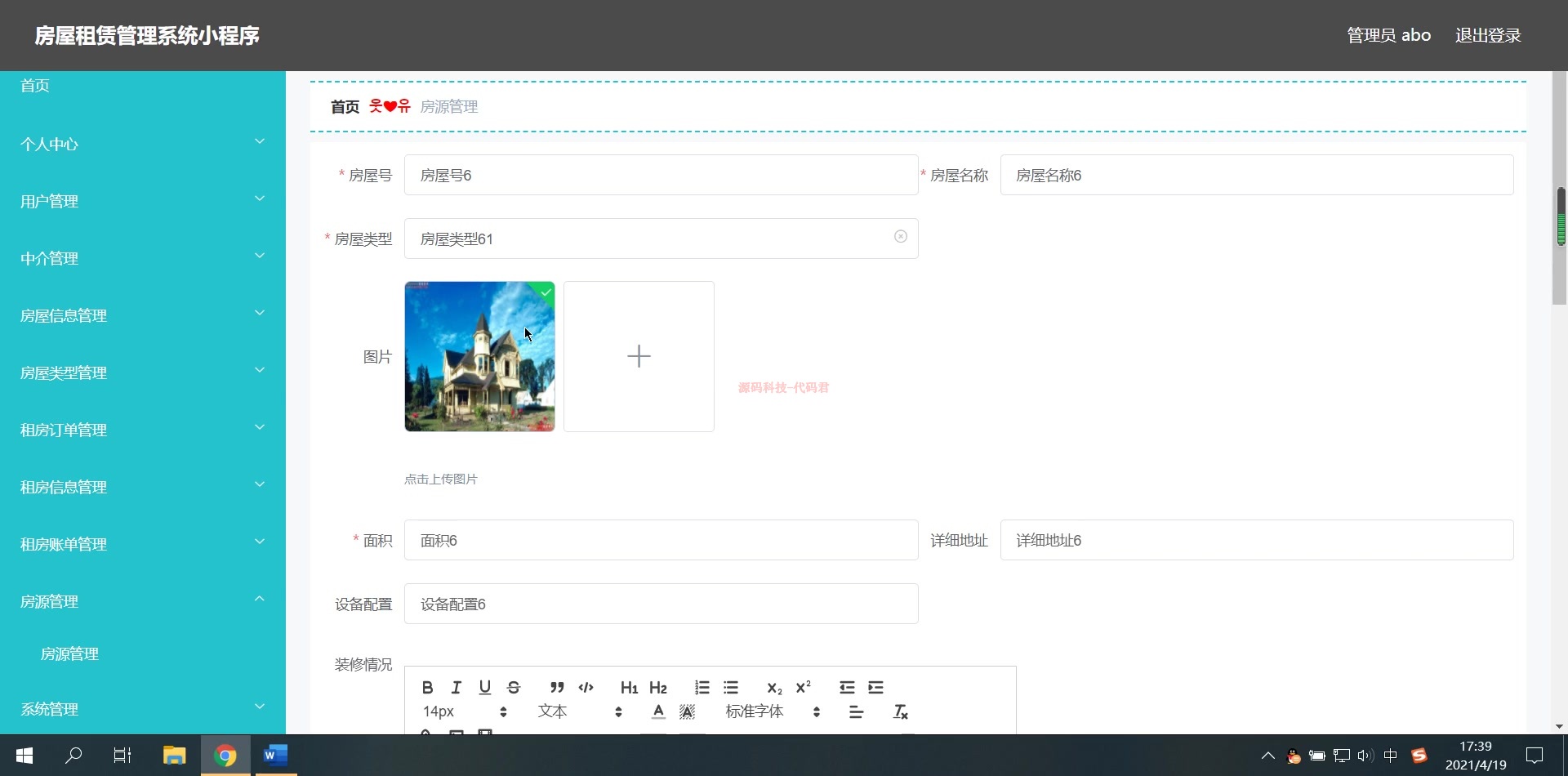Expand 房屋信息管理 sidebar menu
This screenshot has height=776, width=1568.
(x=143, y=315)
